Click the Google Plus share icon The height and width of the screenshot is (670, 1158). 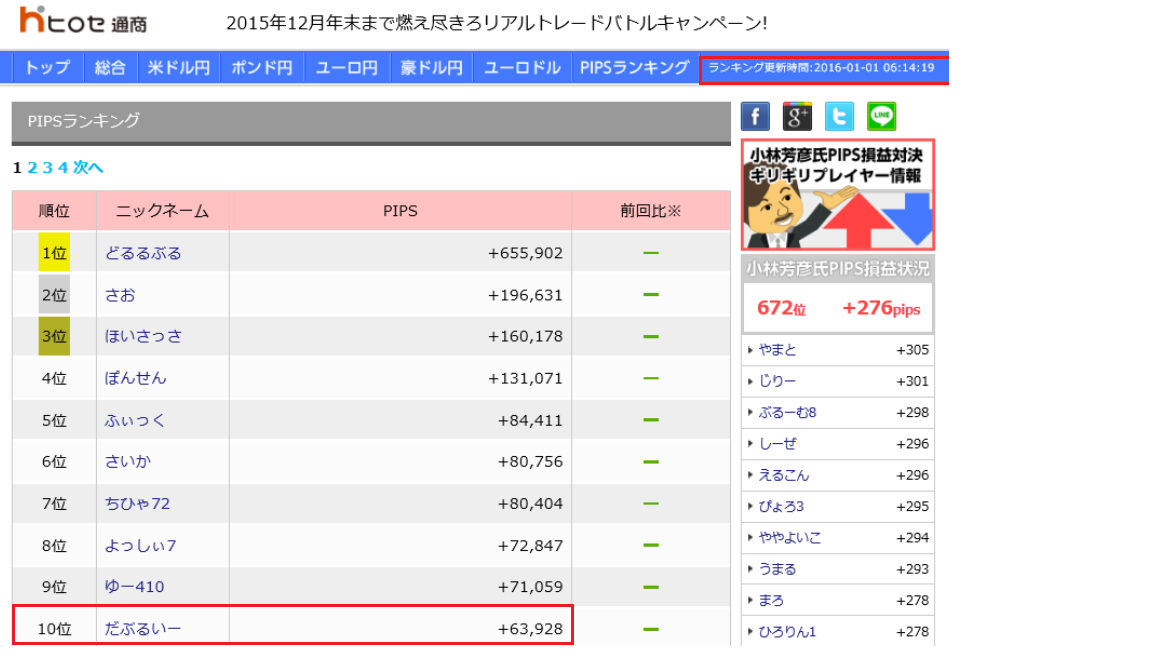[797, 117]
